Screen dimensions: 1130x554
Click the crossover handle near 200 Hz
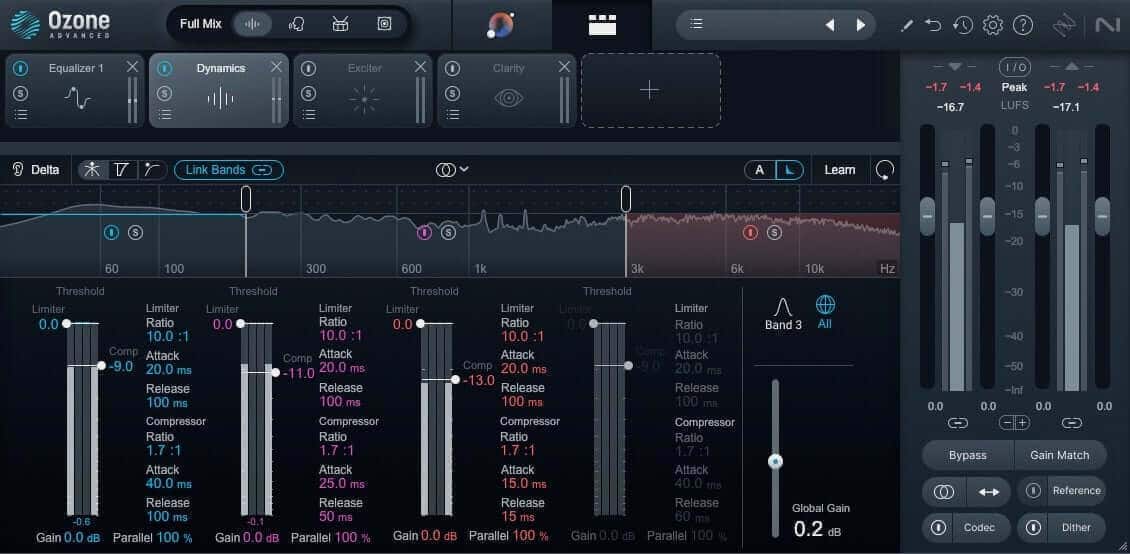tap(246, 199)
